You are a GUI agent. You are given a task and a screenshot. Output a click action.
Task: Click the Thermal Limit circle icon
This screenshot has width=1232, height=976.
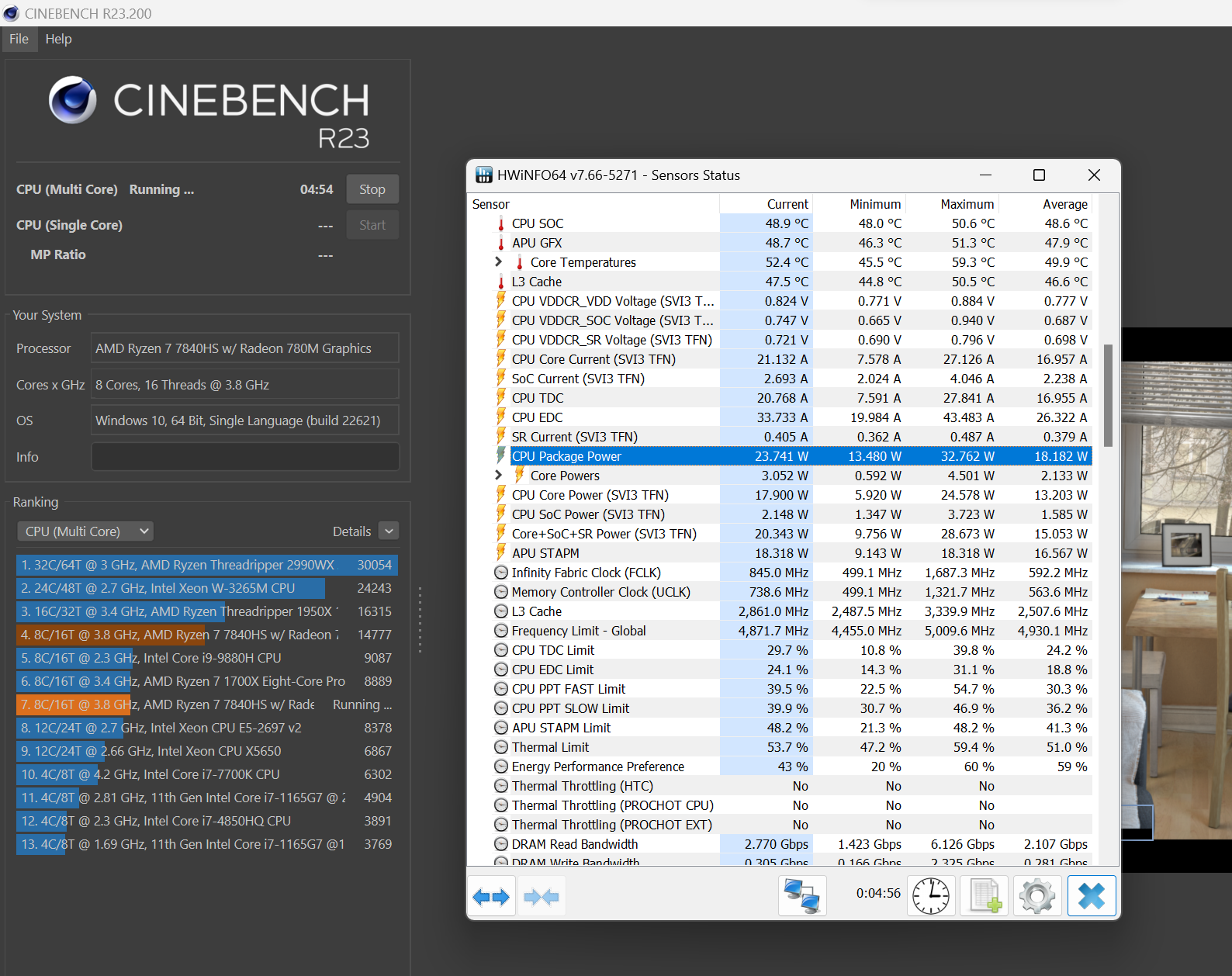pos(501,747)
